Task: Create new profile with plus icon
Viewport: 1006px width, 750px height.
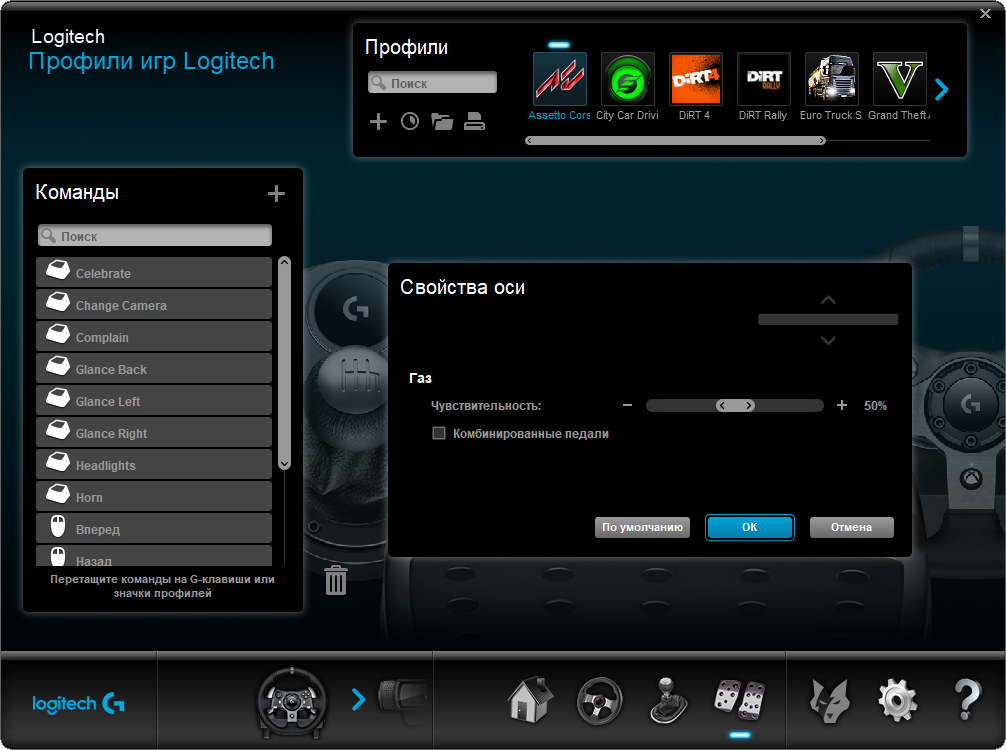Action: click(x=378, y=122)
